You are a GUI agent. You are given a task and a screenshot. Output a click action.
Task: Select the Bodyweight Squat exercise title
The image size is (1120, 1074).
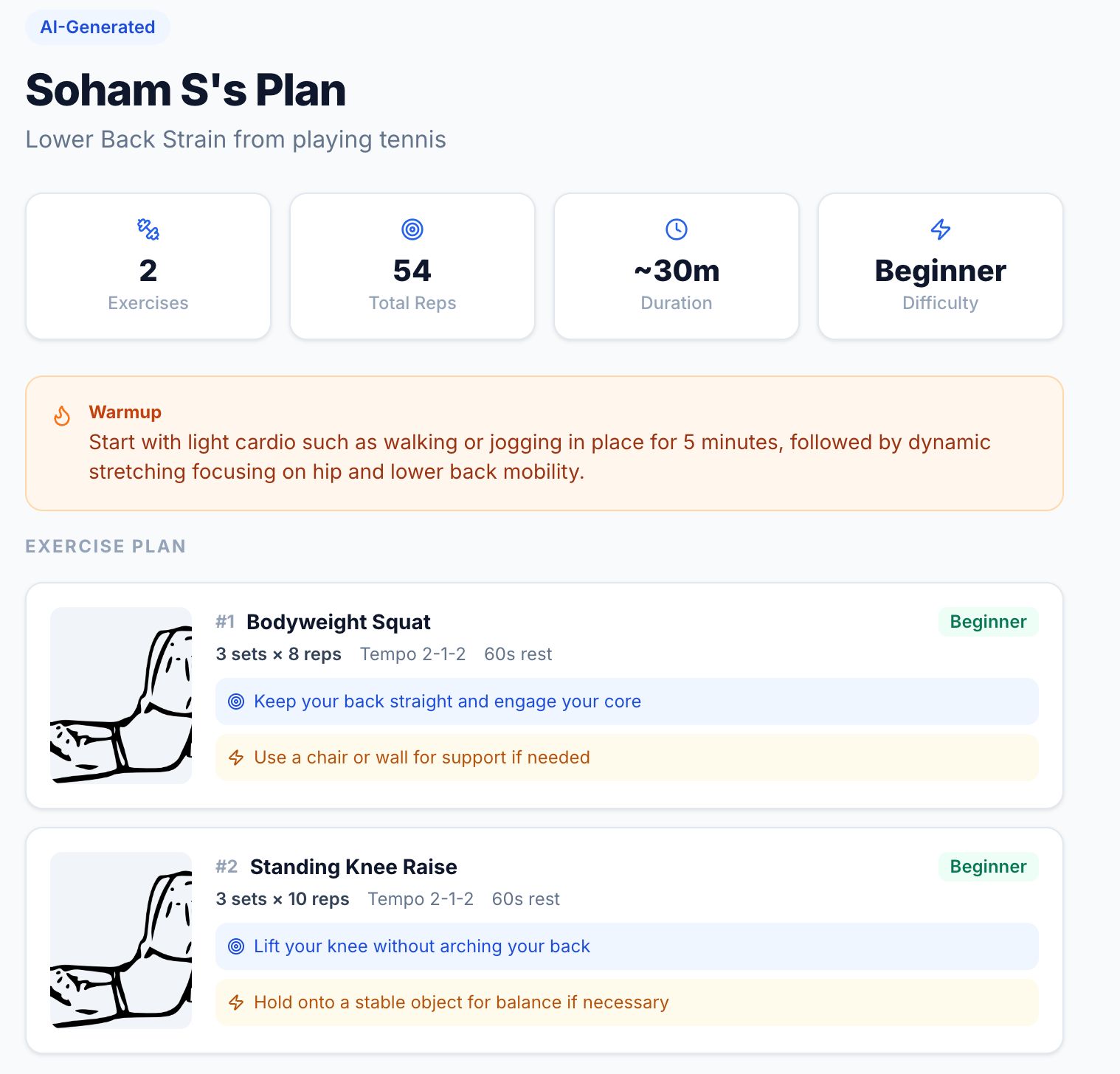tap(339, 622)
